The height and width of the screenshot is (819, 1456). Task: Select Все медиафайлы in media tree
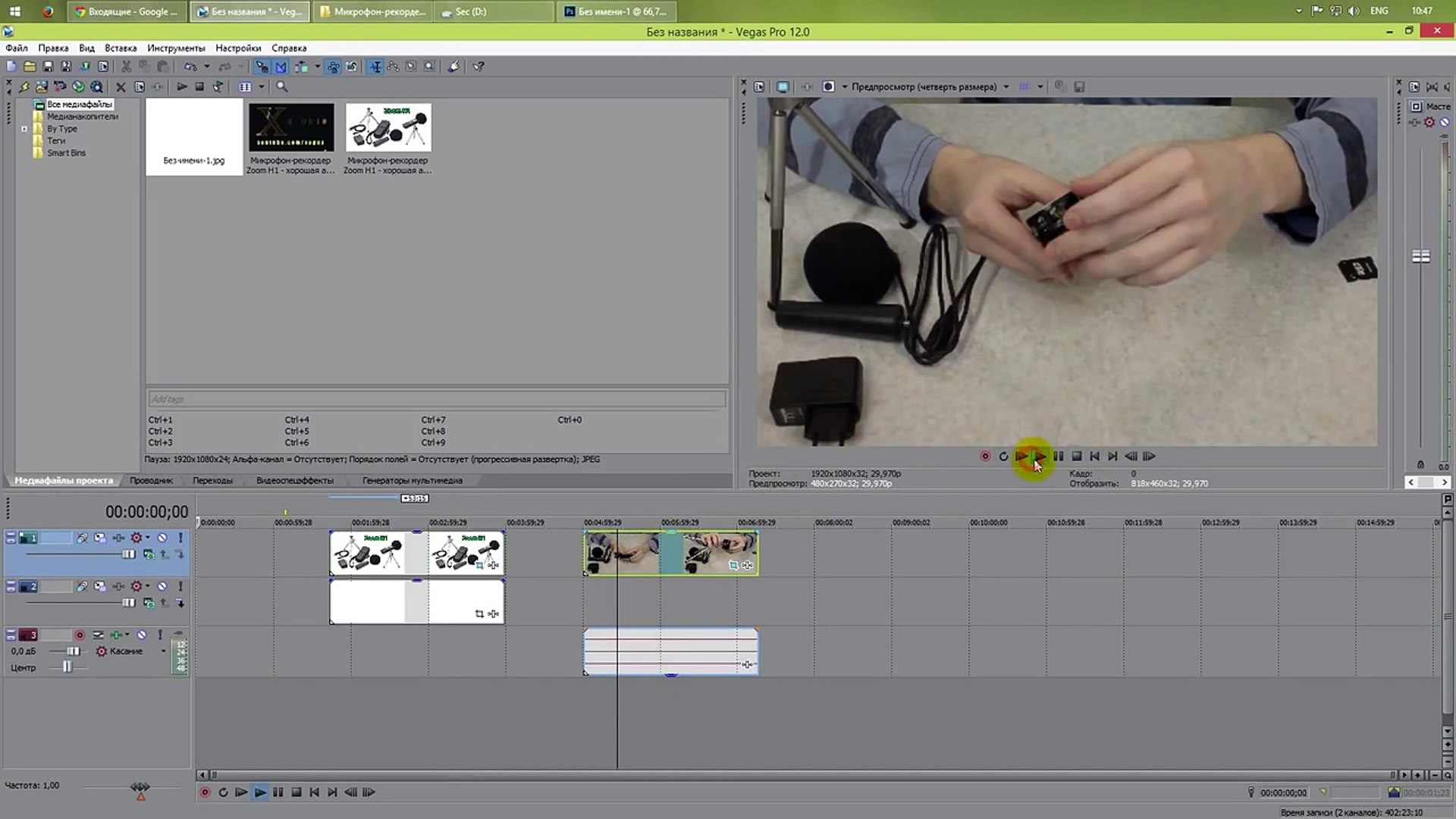click(80, 105)
